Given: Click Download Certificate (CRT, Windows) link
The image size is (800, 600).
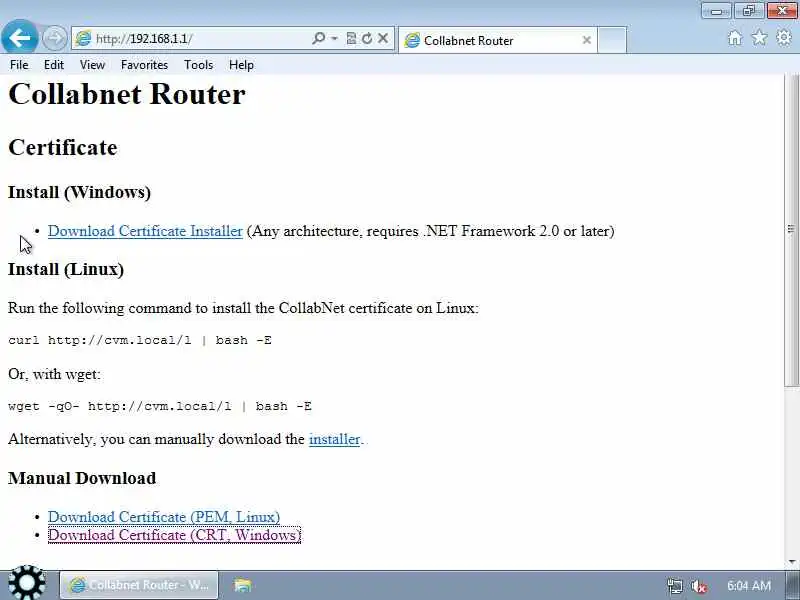Looking at the screenshot, I should [174, 535].
